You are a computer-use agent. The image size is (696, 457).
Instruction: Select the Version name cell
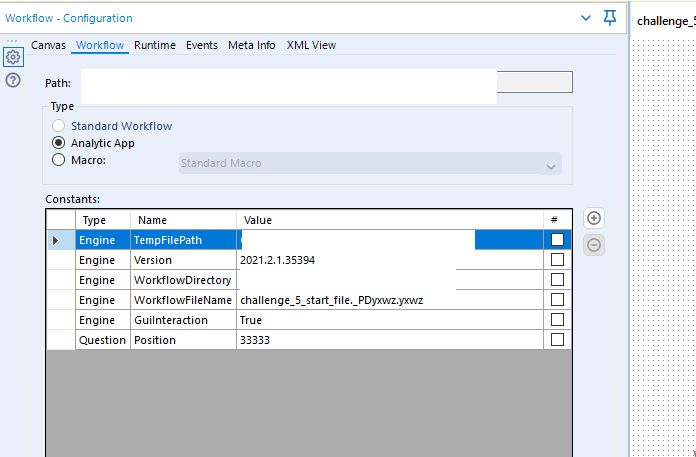pos(183,260)
